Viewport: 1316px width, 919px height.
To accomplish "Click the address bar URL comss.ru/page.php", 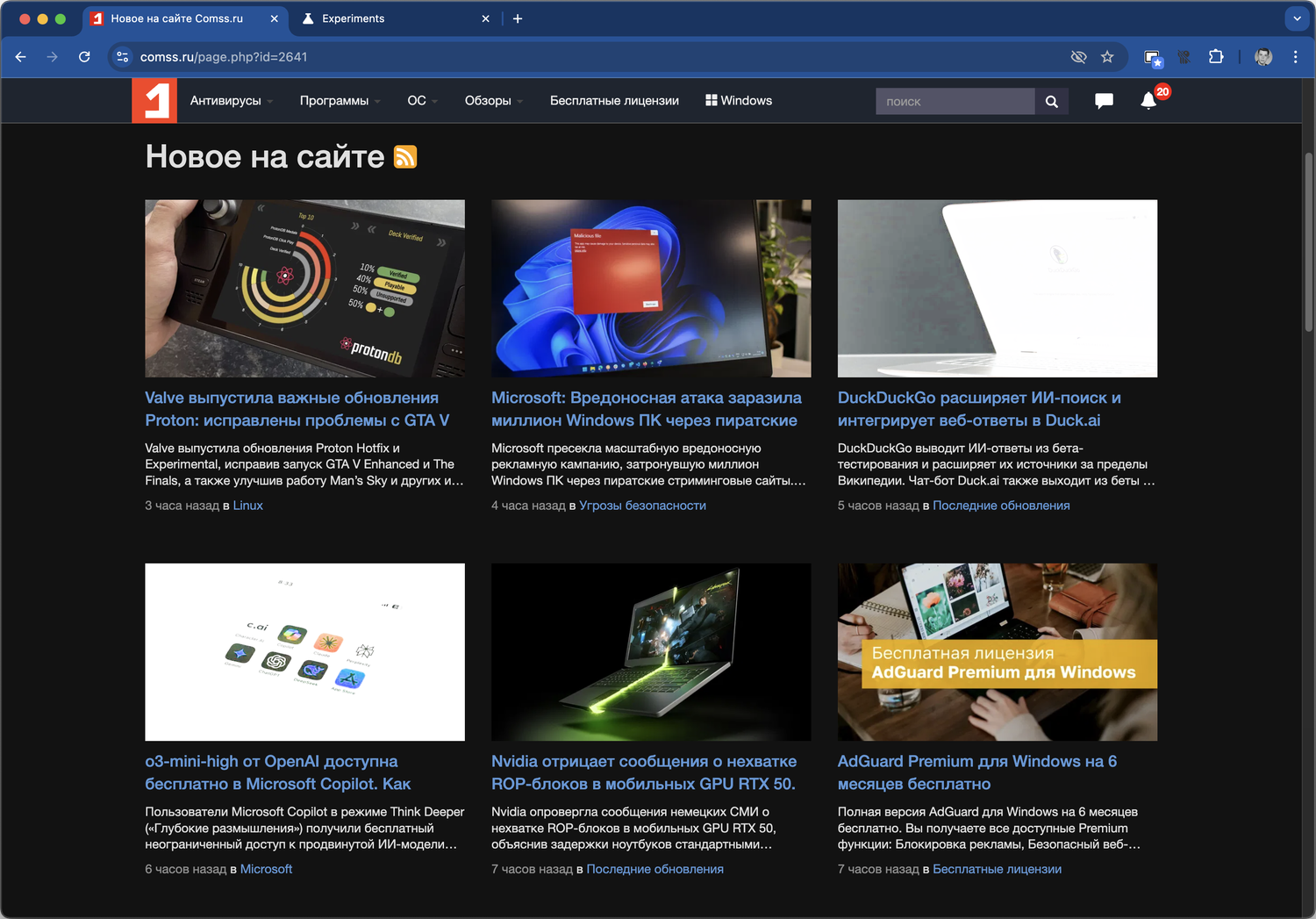I will (x=224, y=57).
